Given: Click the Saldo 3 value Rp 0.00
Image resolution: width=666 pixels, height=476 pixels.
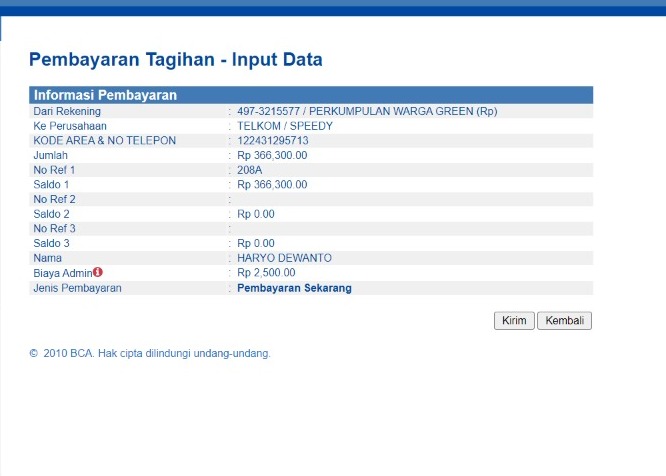Looking at the screenshot, I should click(x=256, y=243).
